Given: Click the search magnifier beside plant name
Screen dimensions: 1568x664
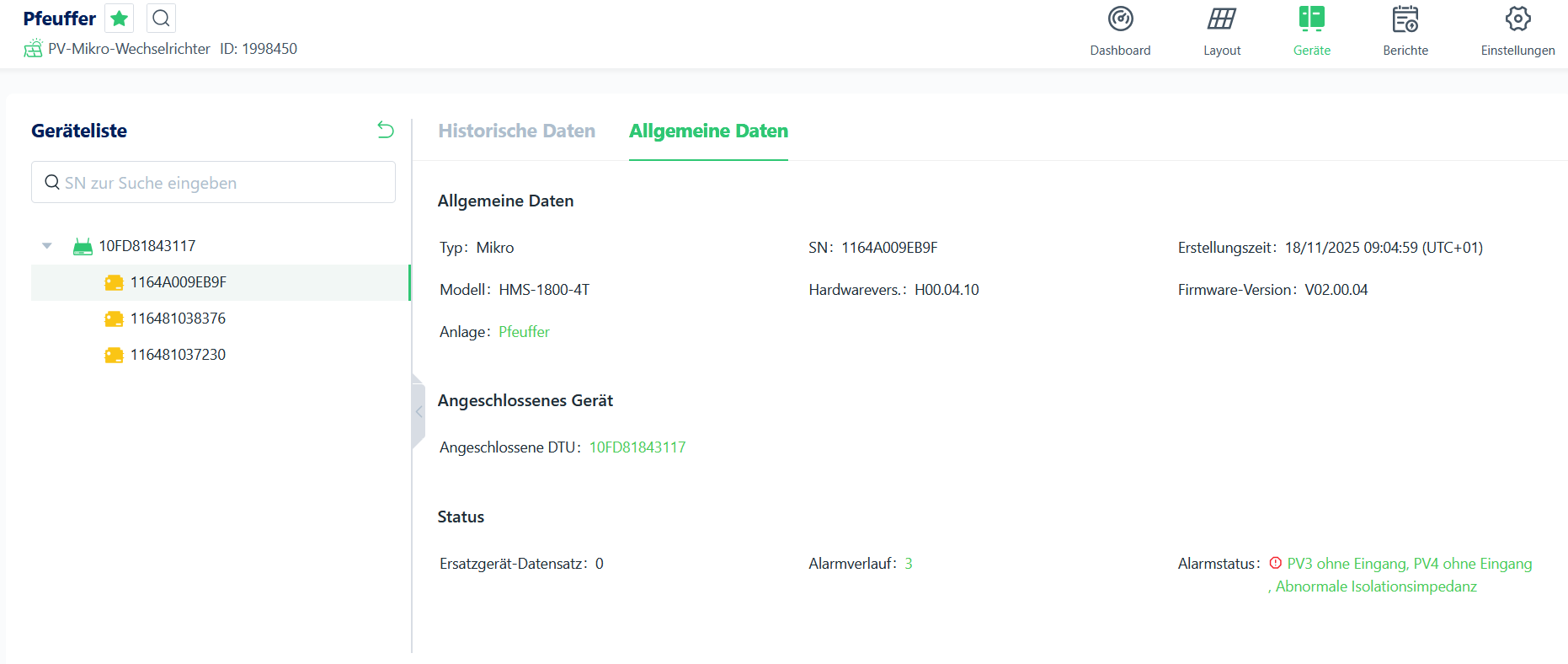Looking at the screenshot, I should tap(161, 19).
